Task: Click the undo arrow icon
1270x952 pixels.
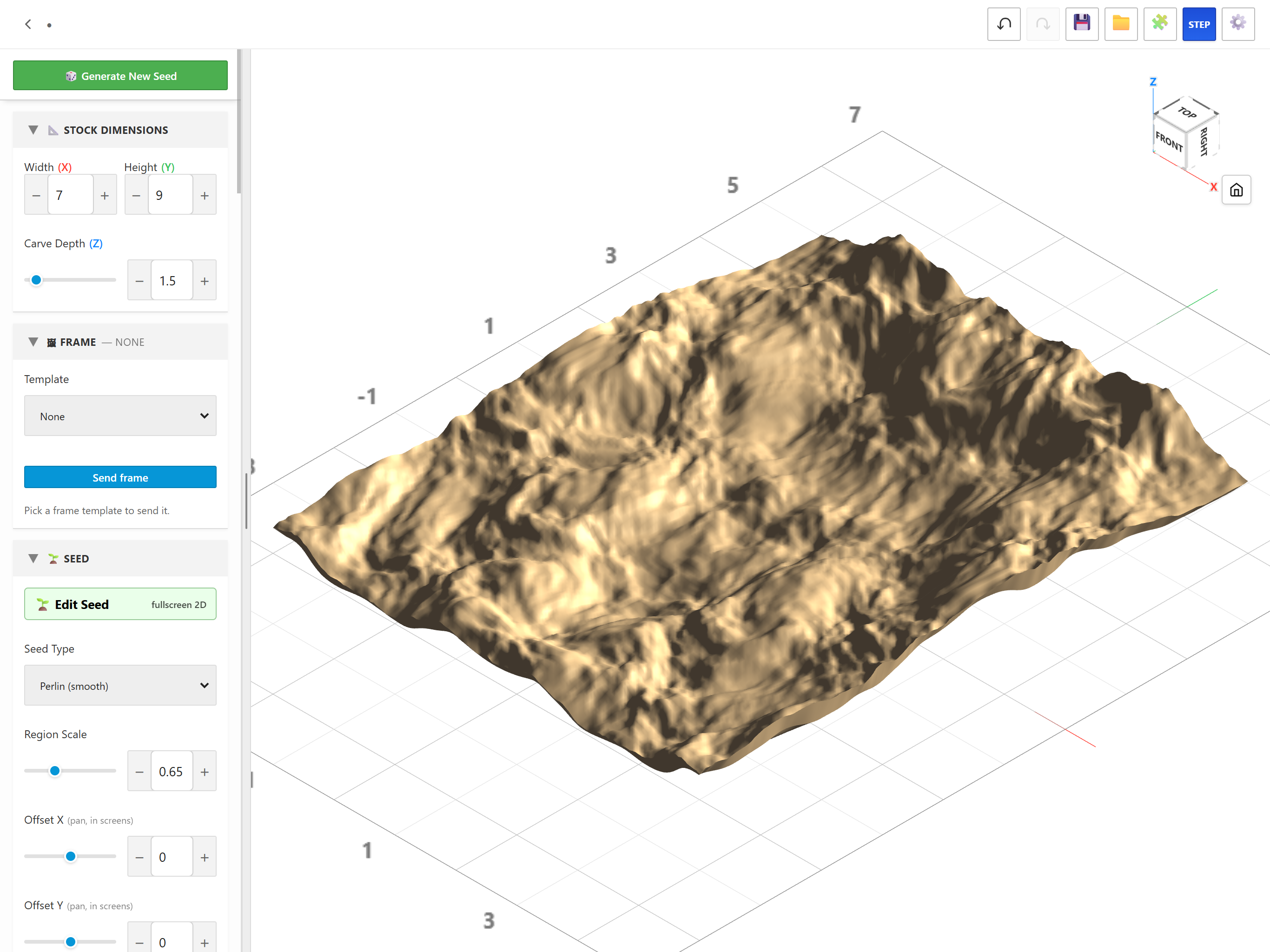Action: tap(1004, 24)
